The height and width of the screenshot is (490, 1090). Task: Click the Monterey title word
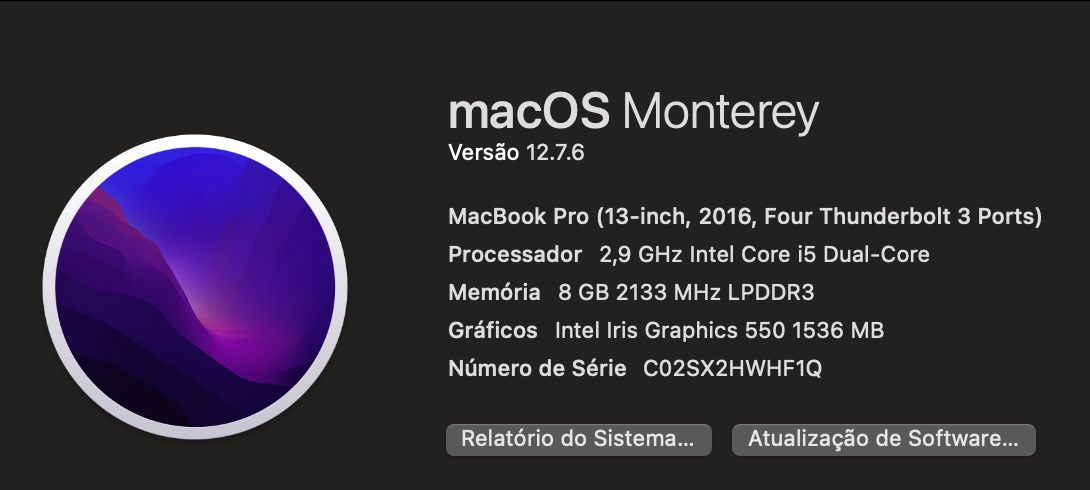(720, 113)
